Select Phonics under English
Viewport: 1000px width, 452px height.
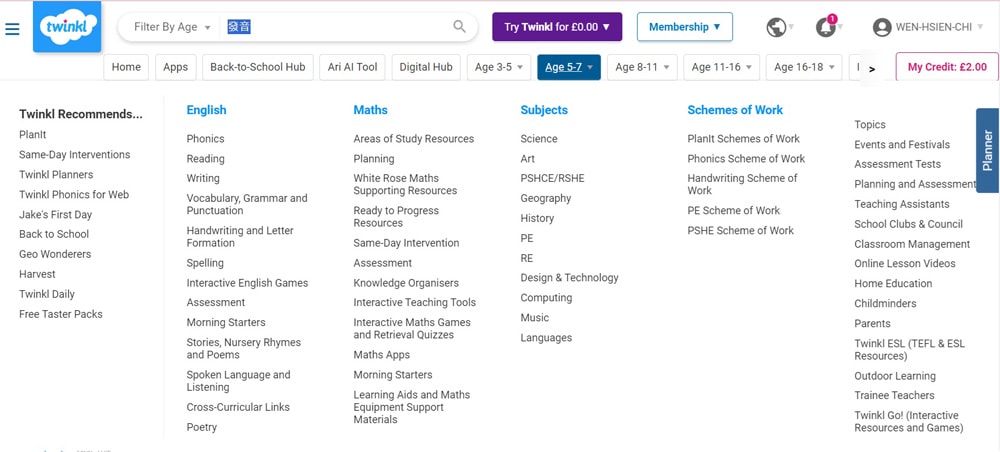point(205,138)
